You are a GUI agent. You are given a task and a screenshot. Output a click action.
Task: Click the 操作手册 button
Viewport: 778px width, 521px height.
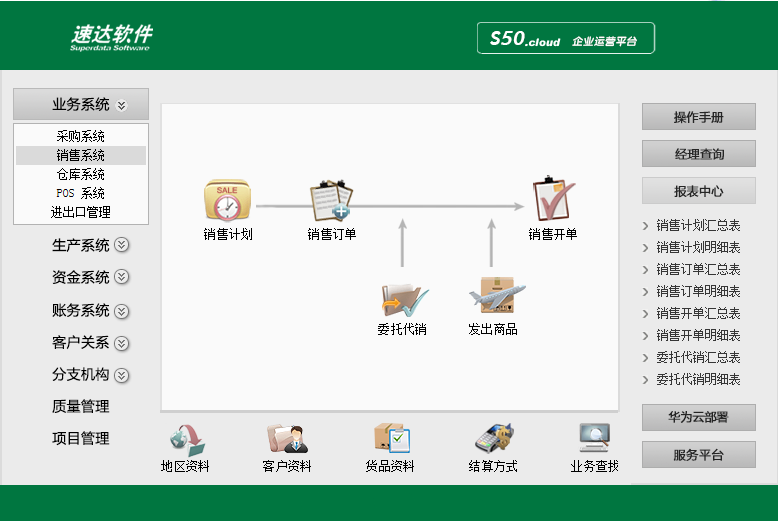point(699,117)
